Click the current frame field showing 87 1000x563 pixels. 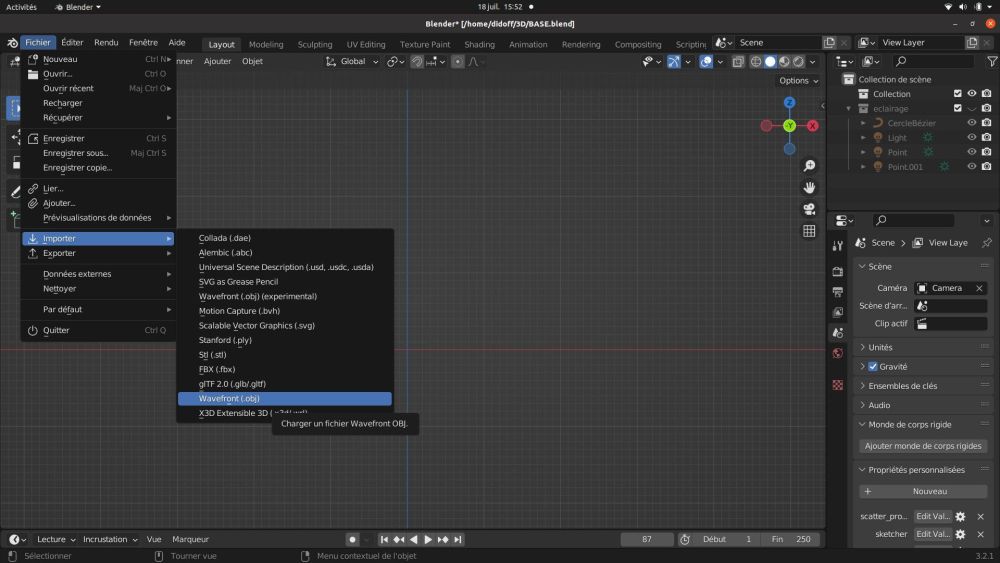pos(646,540)
